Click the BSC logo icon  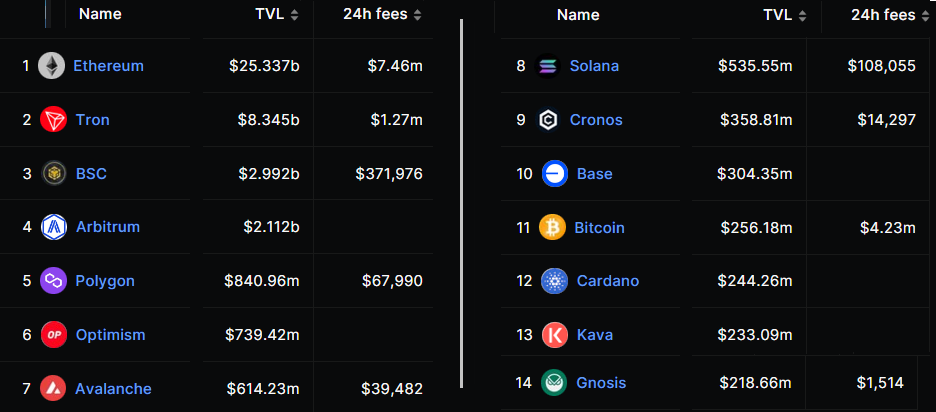(x=54, y=174)
